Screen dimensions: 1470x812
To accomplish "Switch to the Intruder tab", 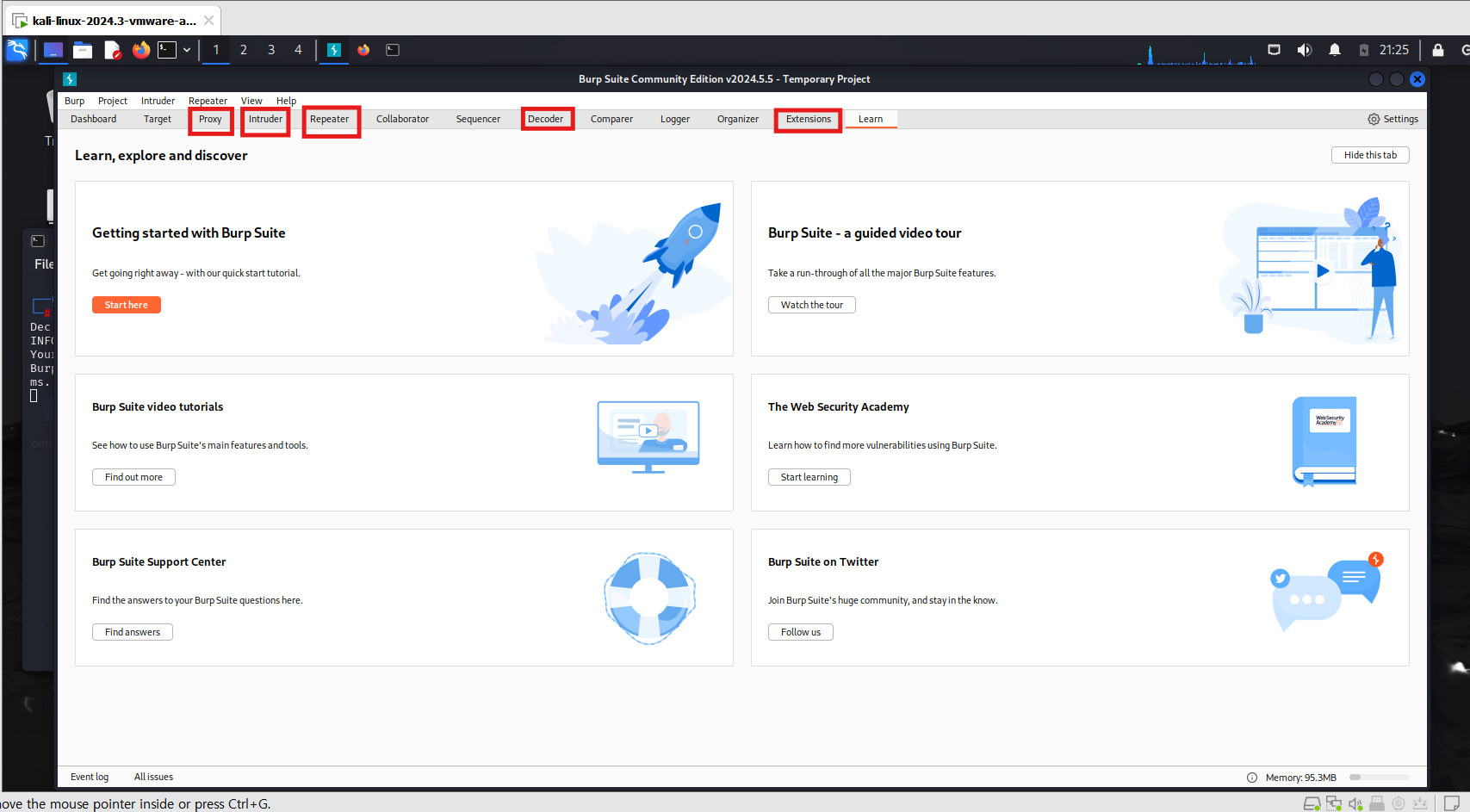I will [x=265, y=119].
